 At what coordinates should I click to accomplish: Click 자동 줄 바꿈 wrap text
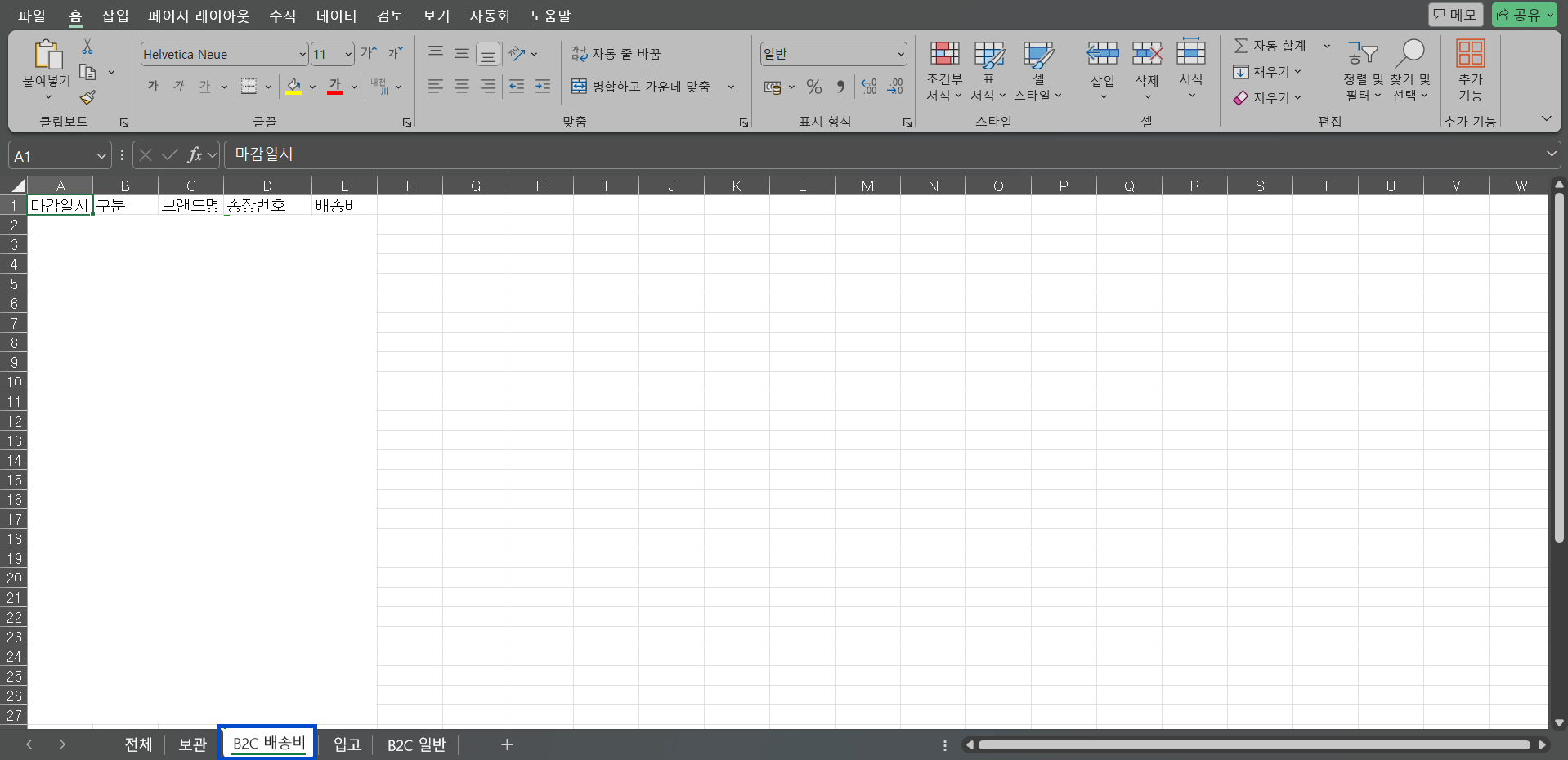(616, 53)
